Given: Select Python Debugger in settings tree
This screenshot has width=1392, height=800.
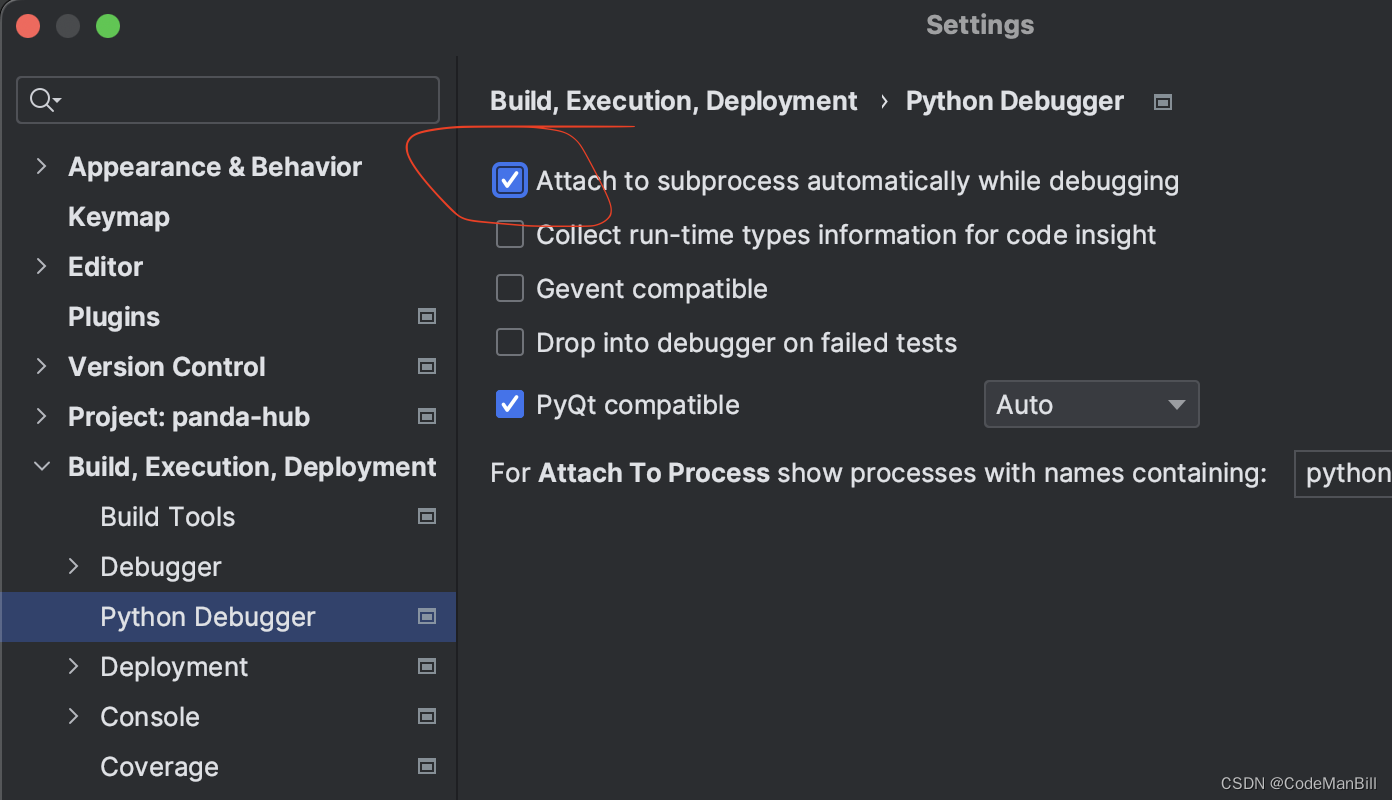Looking at the screenshot, I should pos(228,617).
